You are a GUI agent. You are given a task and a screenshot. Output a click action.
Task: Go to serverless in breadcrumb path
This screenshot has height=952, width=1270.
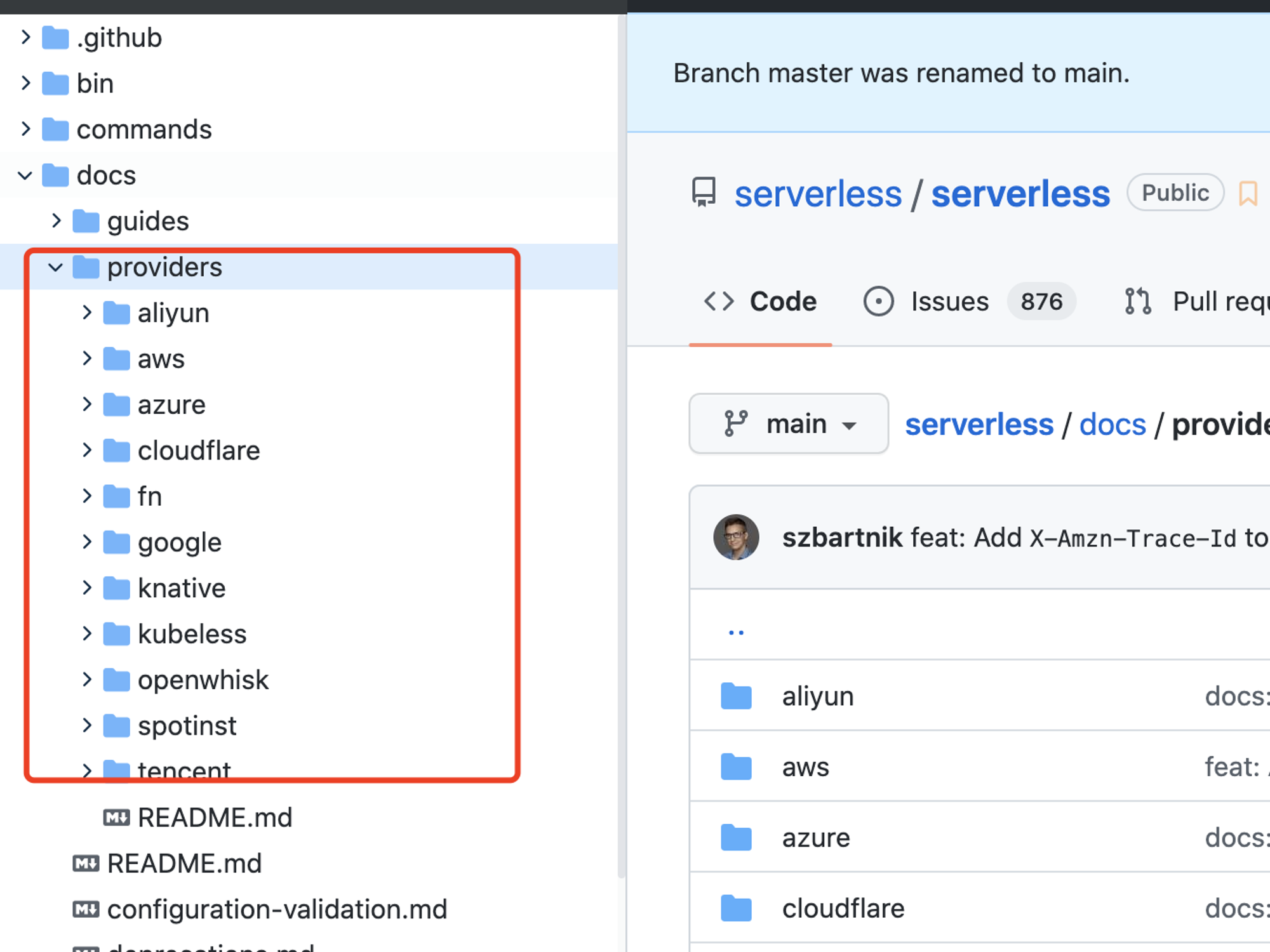979,425
